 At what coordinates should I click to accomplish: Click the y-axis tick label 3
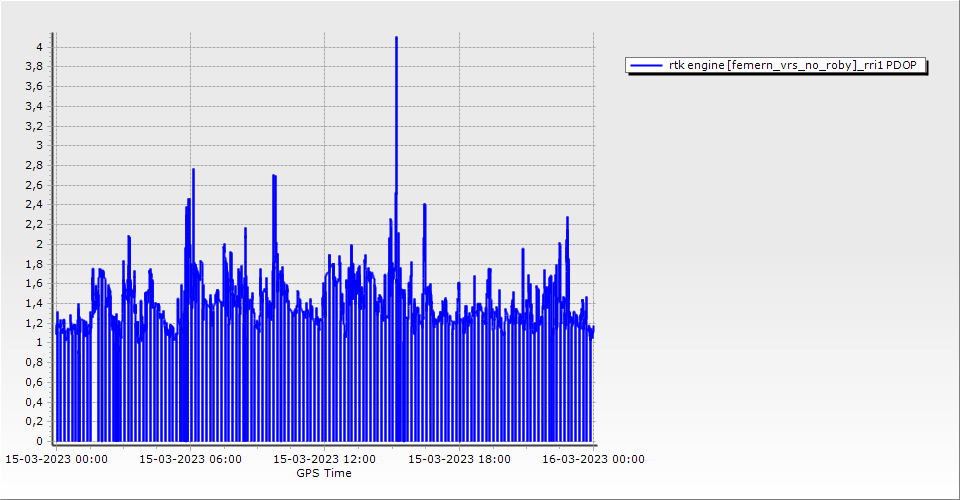(x=39, y=145)
